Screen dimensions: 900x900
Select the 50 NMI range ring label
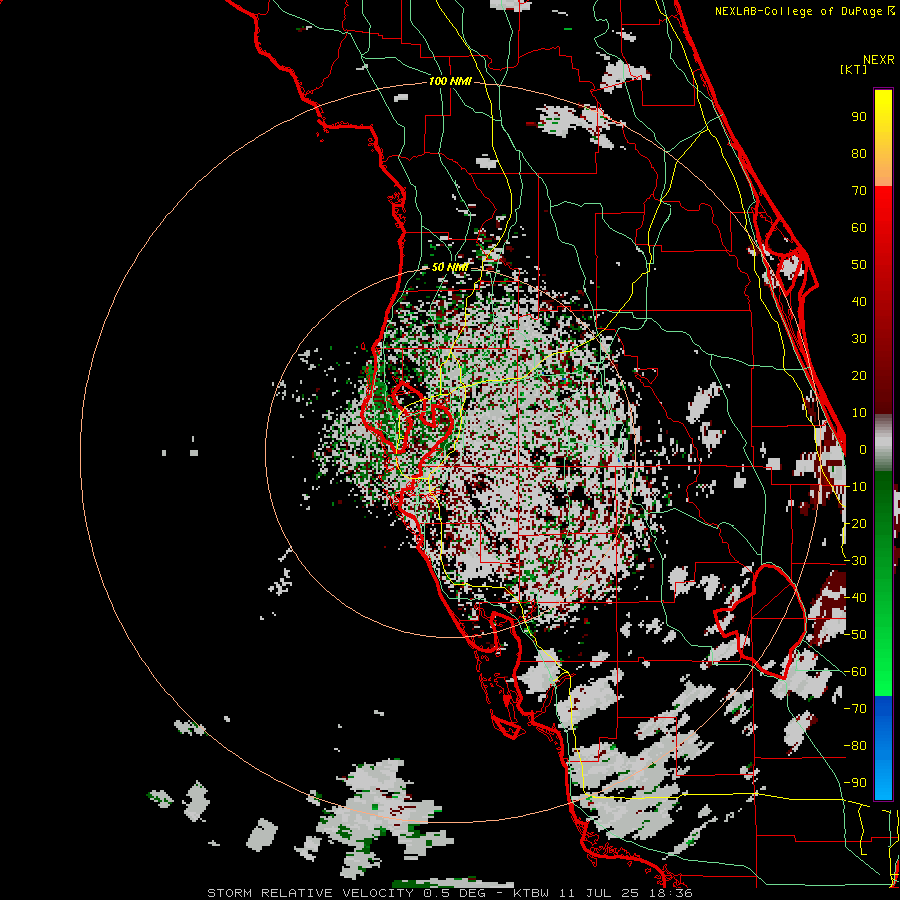450,267
